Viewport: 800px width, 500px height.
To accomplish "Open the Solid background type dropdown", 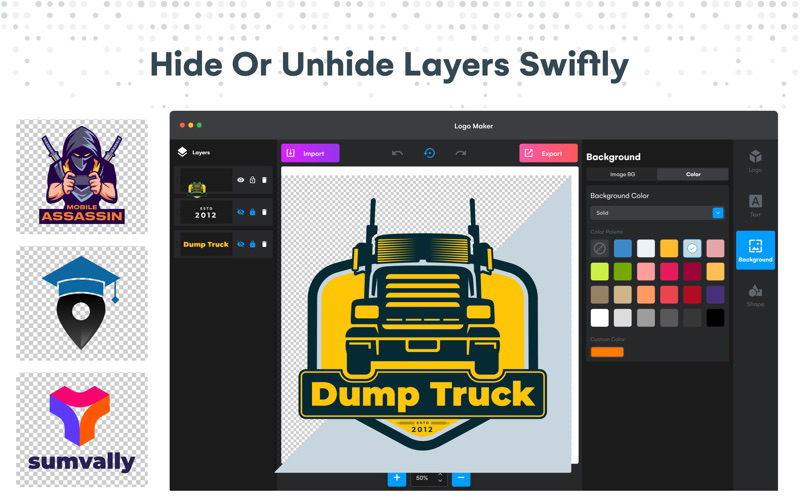I will (657, 213).
